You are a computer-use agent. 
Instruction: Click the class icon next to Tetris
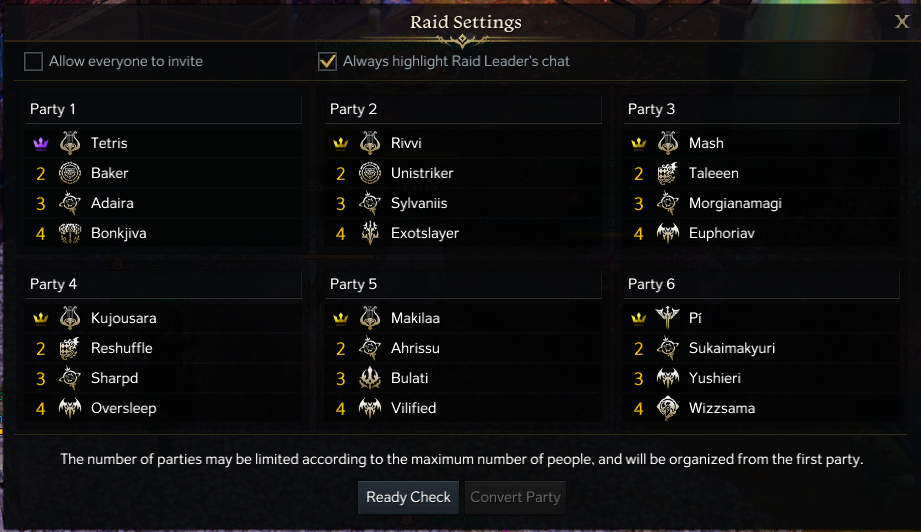tap(70, 143)
